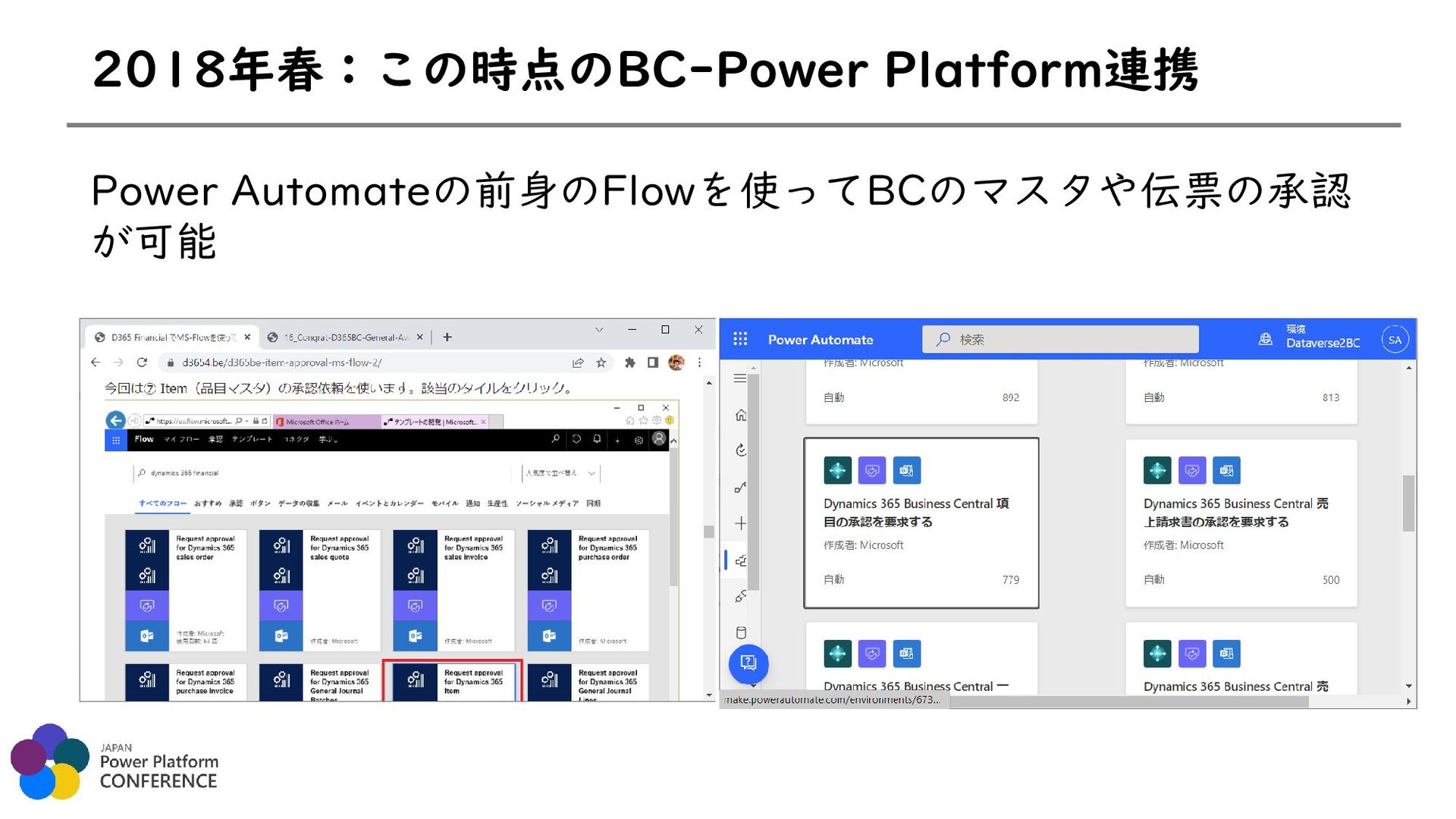Open Chrome three-dot menu
The height and width of the screenshot is (819, 1456).
(x=699, y=362)
